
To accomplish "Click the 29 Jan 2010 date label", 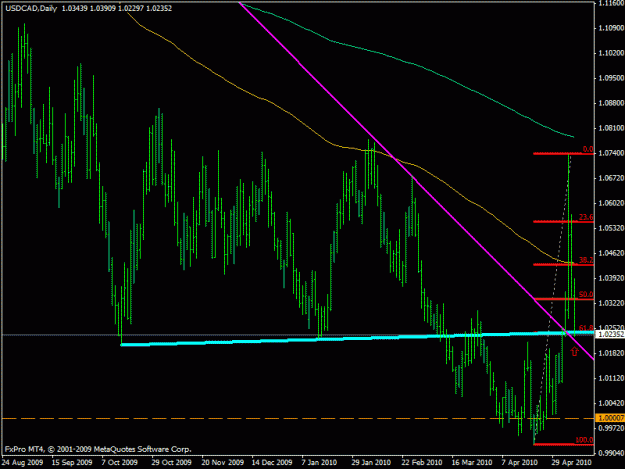I will [x=371, y=463].
